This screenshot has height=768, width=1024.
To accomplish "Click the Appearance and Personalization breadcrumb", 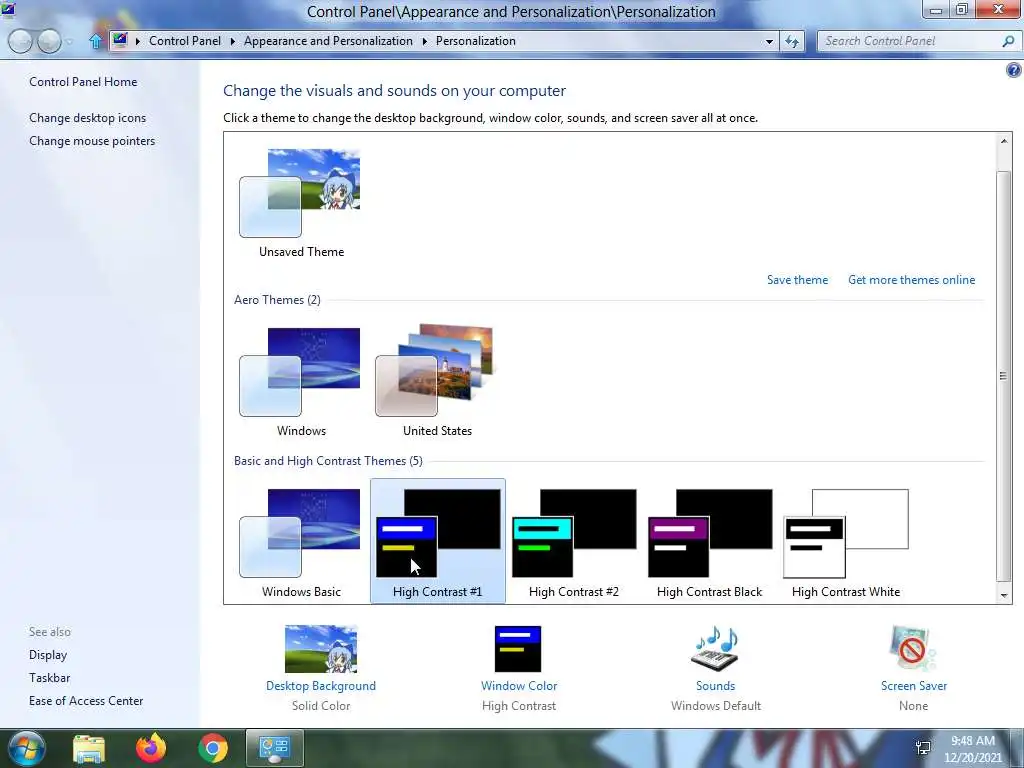I will coord(328,40).
